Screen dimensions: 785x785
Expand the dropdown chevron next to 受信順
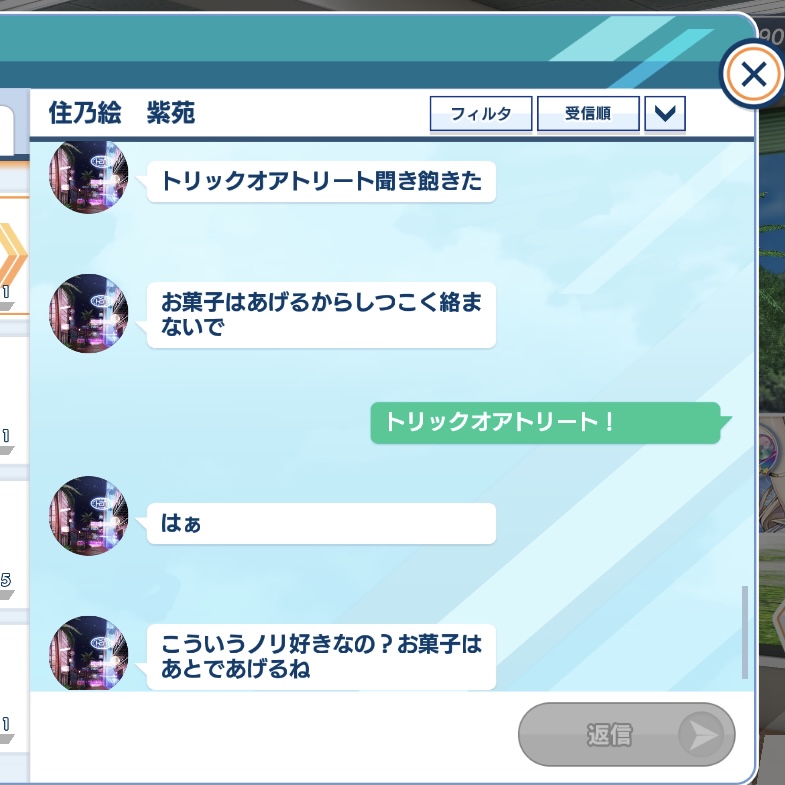coord(665,114)
